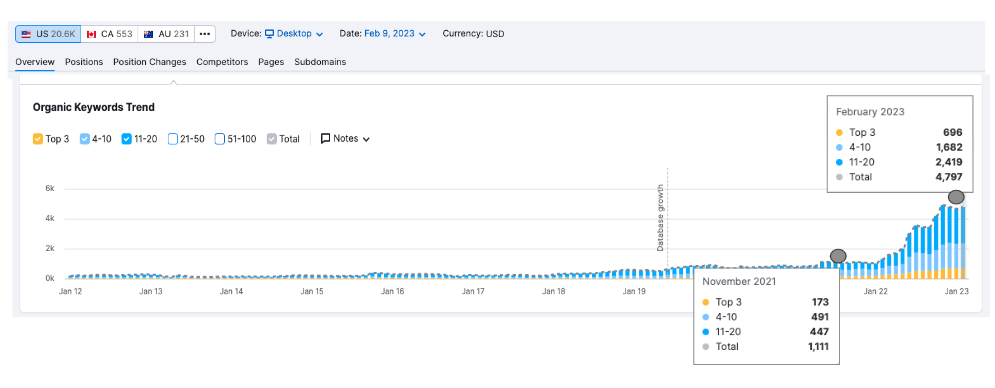The height and width of the screenshot is (388, 995).
Task: Click the February 2023 gray chart marker
Action: tap(956, 197)
